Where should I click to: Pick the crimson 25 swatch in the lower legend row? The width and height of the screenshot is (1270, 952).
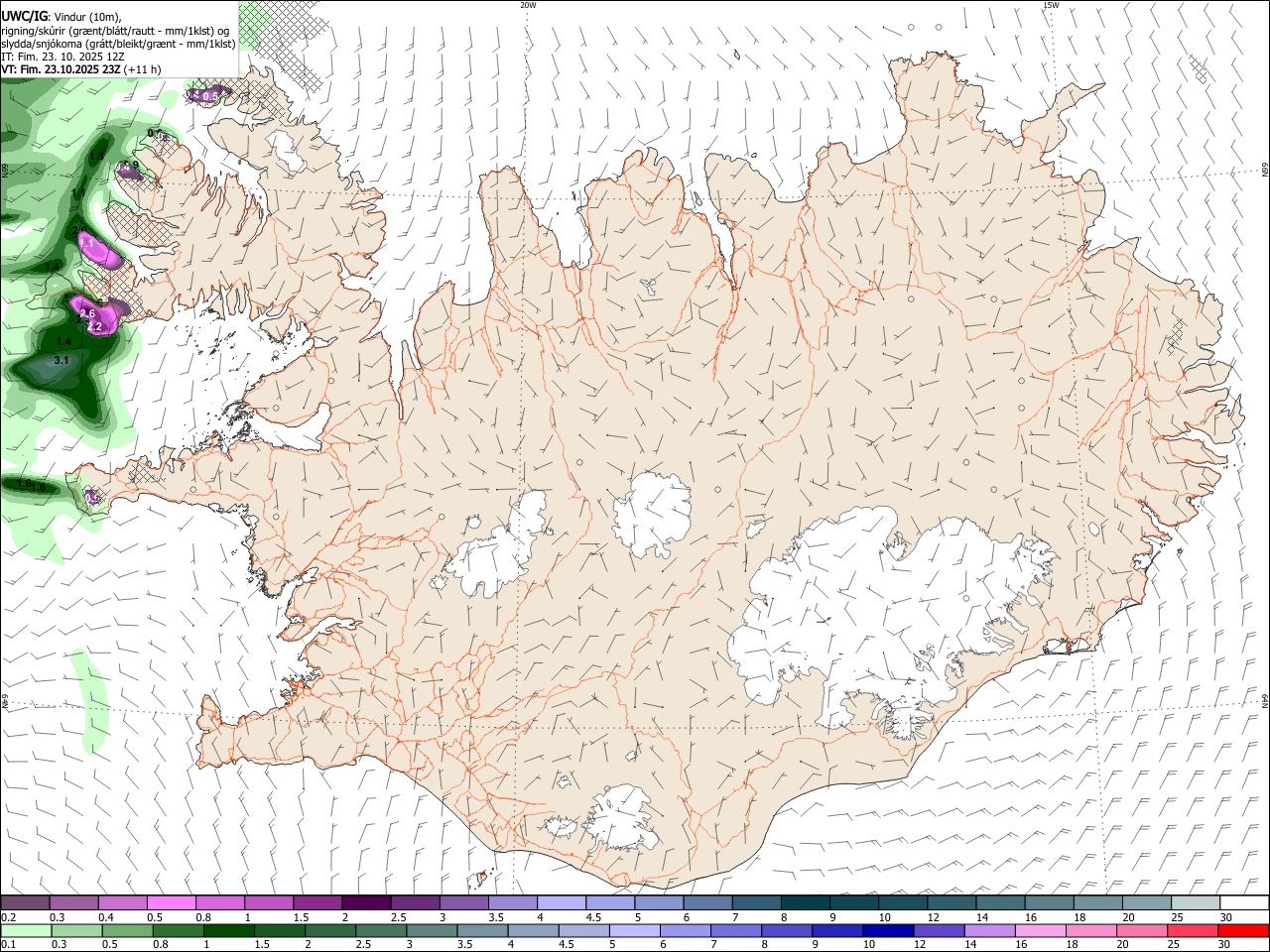(1193, 930)
